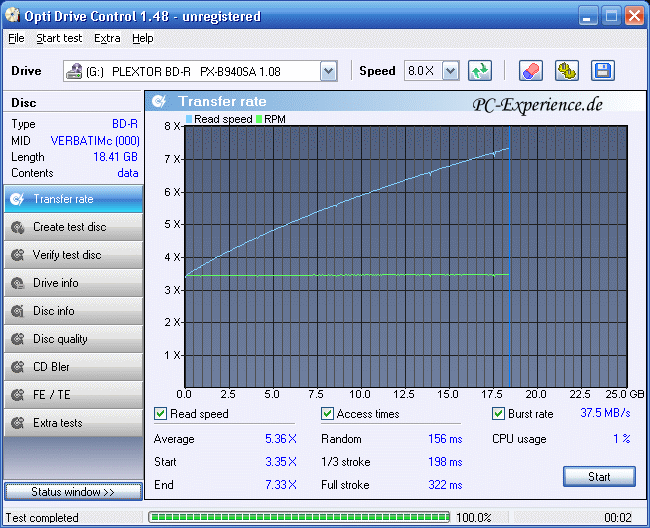Image resolution: width=650 pixels, height=528 pixels.
Task: Click the eraser disc icon
Action: (x=531, y=71)
